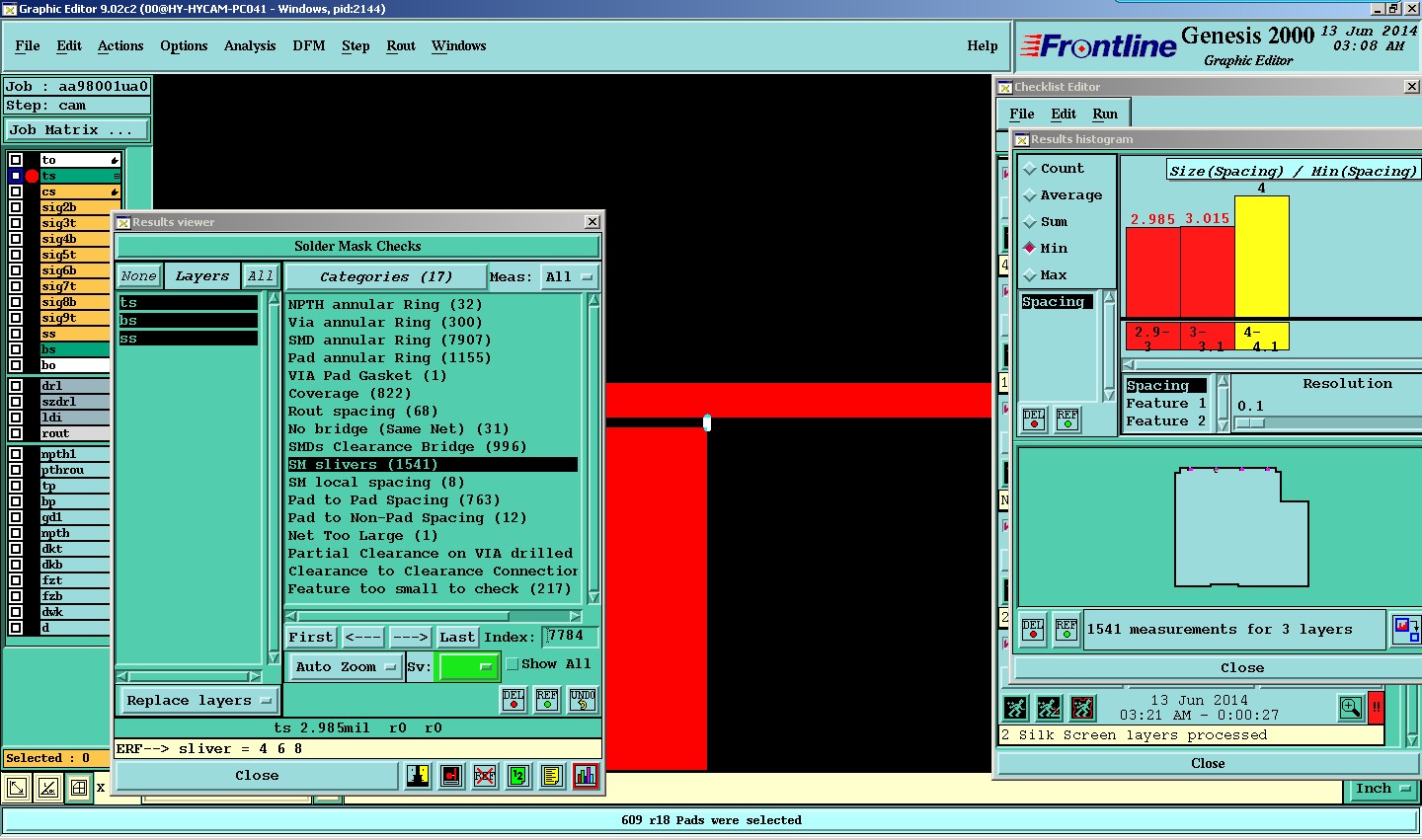Select the Sum radio option
The width and height of the screenshot is (1422, 840).
coord(1030,222)
